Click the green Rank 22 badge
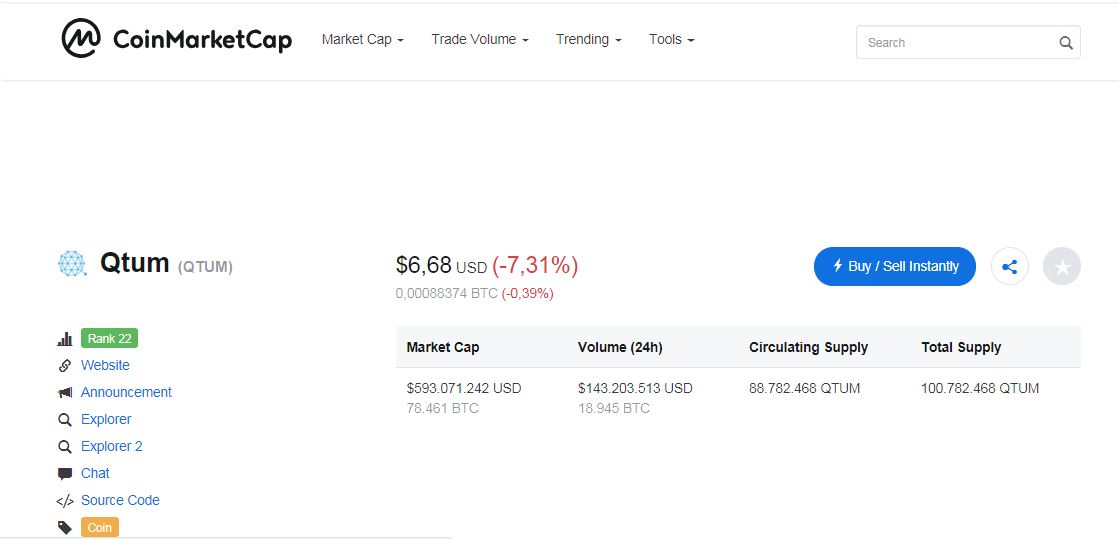The height and width of the screenshot is (539, 1119). (109, 339)
